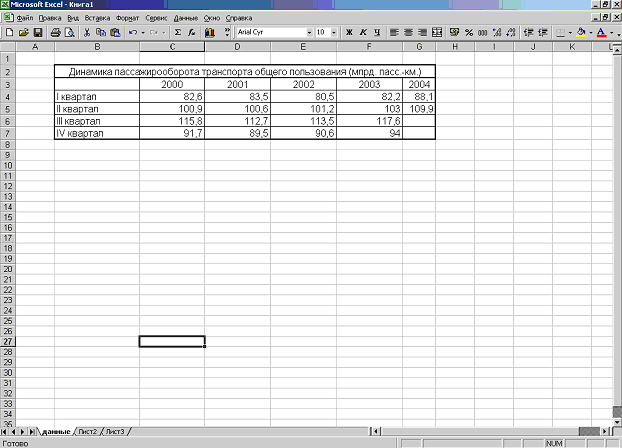Click the Print icon in toolbar
The width and height of the screenshot is (622, 448).
click(x=55, y=33)
